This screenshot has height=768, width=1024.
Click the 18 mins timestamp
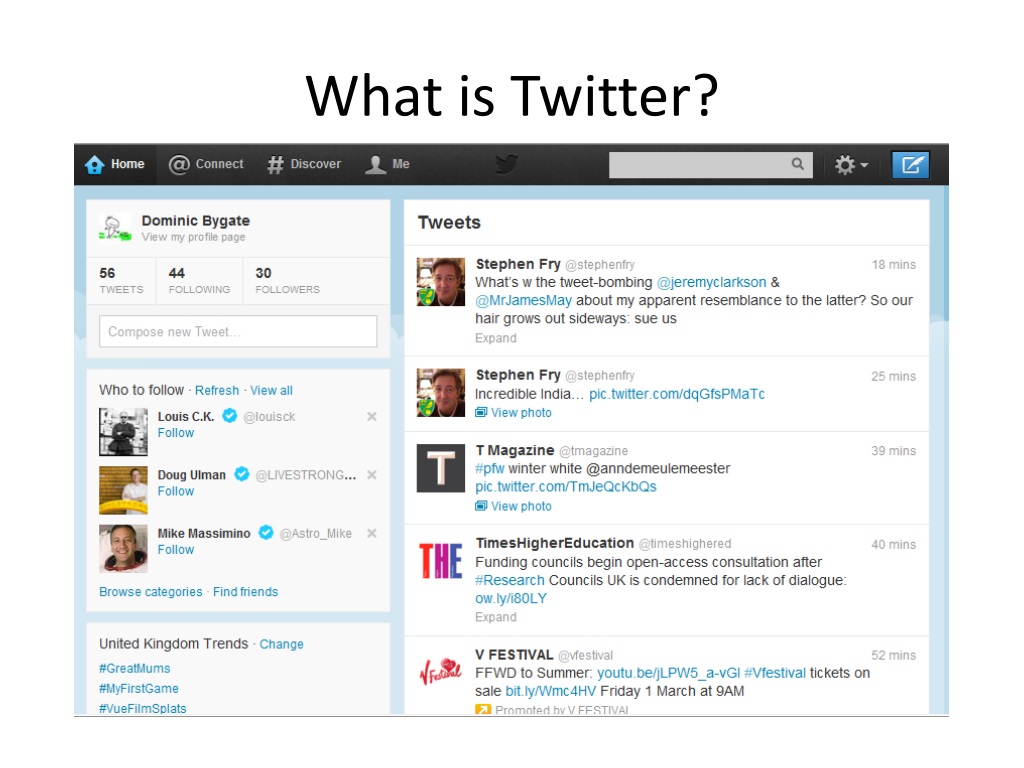coord(893,264)
